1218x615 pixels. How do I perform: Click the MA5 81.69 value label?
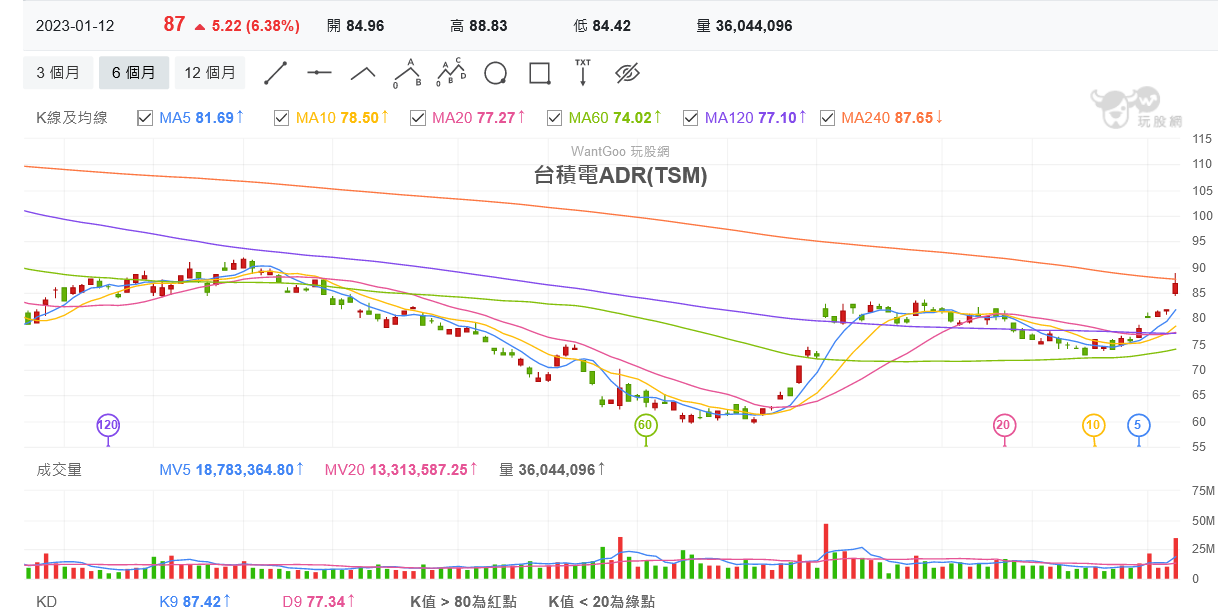pos(203,118)
